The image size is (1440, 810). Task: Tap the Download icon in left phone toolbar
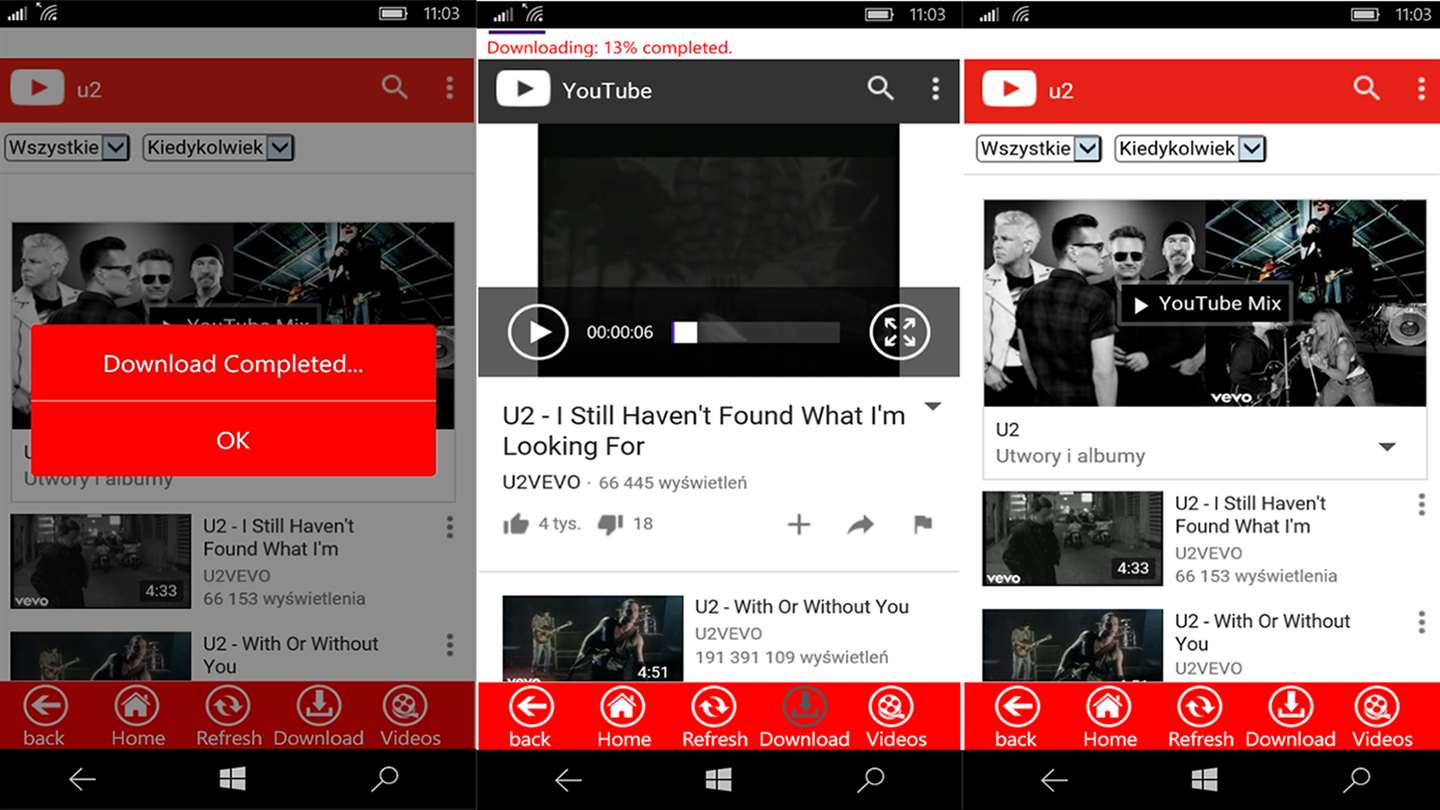click(319, 707)
